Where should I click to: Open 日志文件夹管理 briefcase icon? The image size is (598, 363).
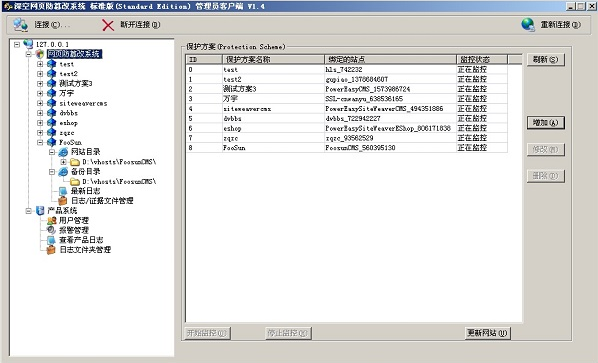coord(51,250)
